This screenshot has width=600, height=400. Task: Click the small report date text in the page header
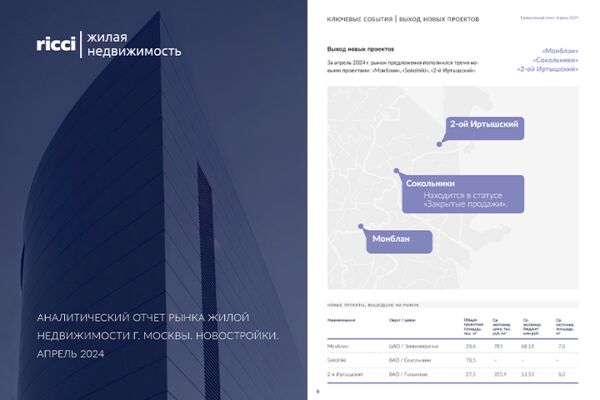(549, 18)
